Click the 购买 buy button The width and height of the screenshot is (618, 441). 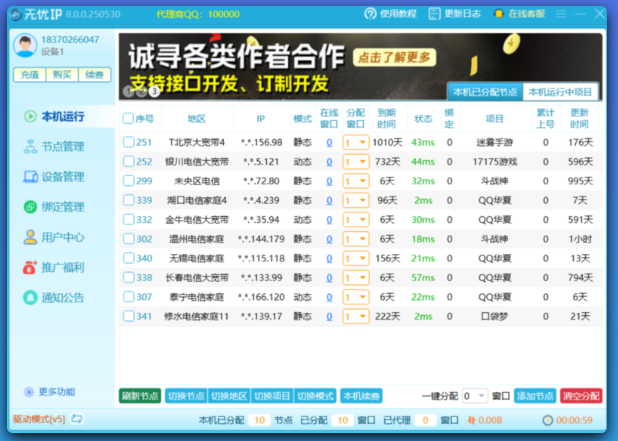[x=62, y=74]
